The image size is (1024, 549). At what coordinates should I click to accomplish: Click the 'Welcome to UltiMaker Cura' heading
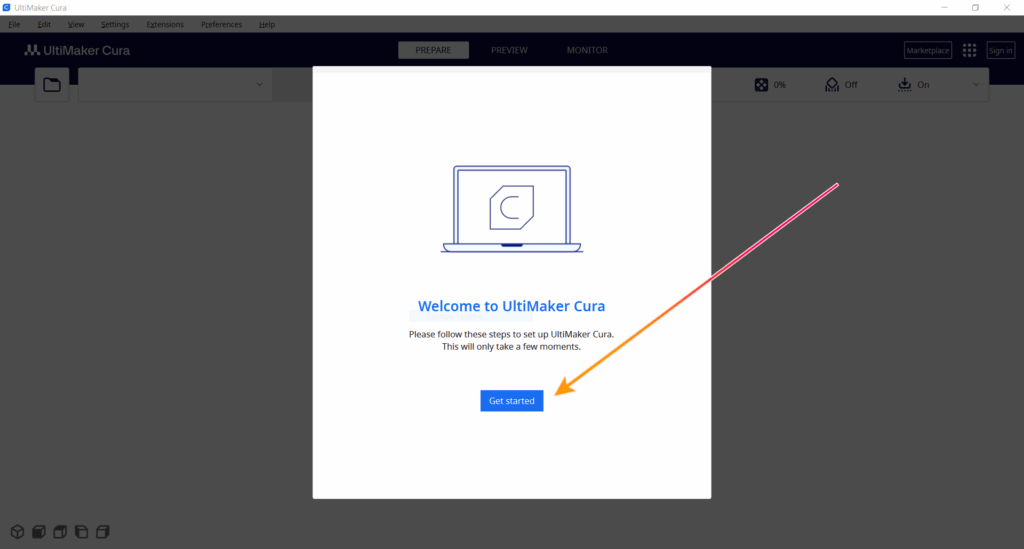point(511,306)
